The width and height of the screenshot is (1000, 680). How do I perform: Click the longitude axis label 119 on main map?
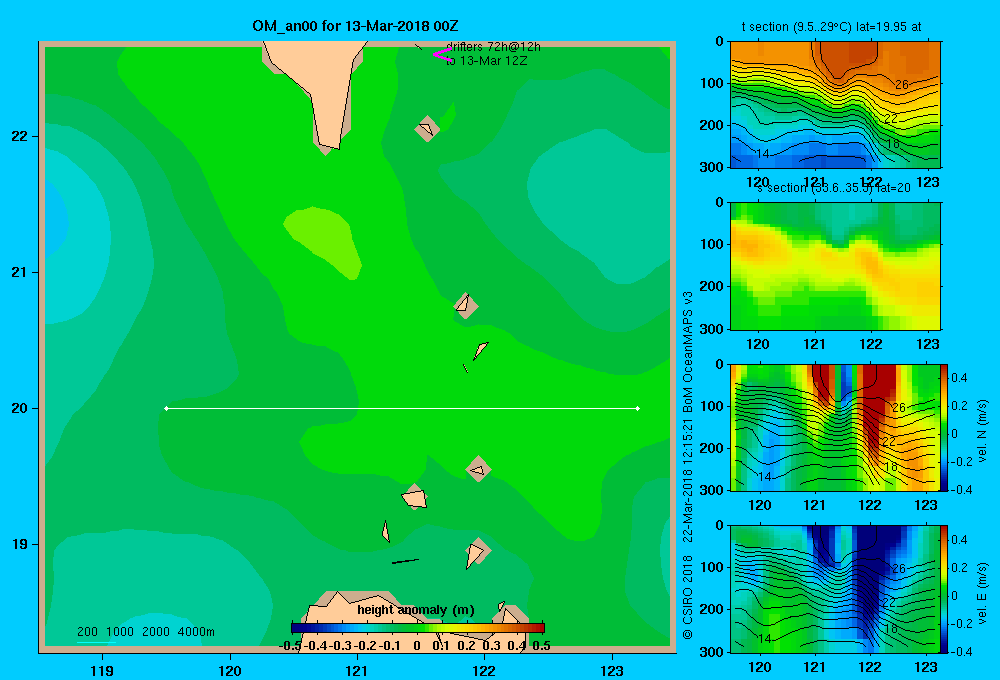point(103,670)
